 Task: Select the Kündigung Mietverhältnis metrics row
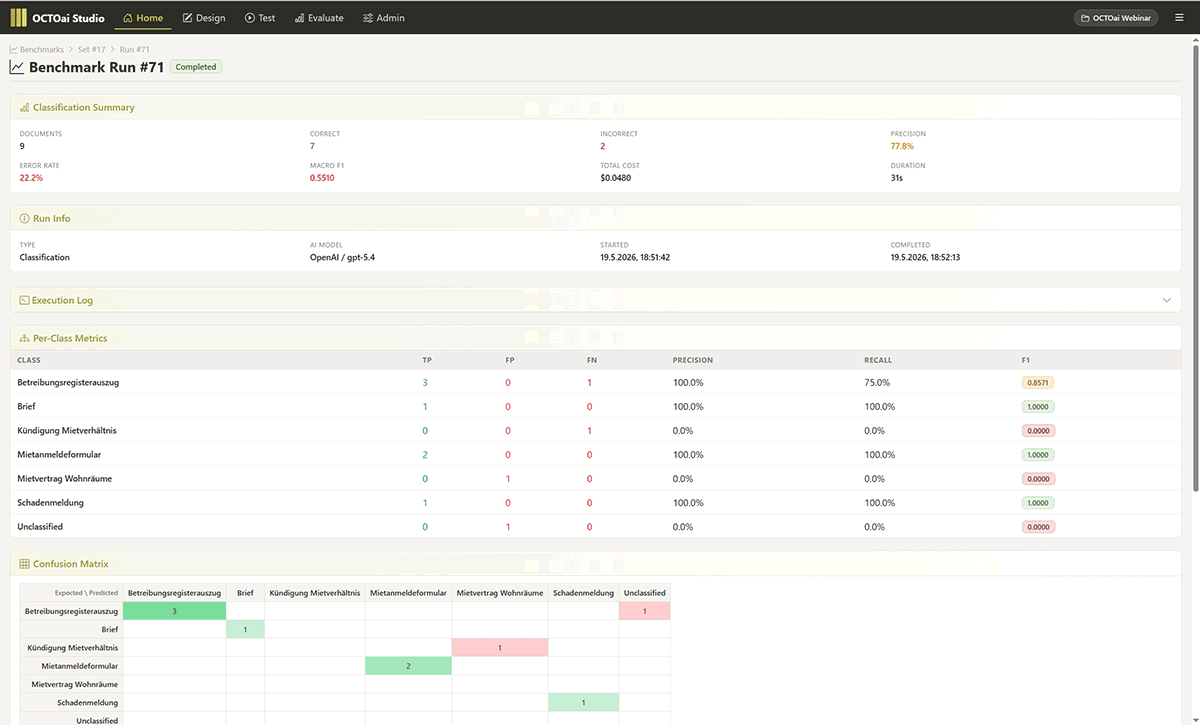[595, 430]
